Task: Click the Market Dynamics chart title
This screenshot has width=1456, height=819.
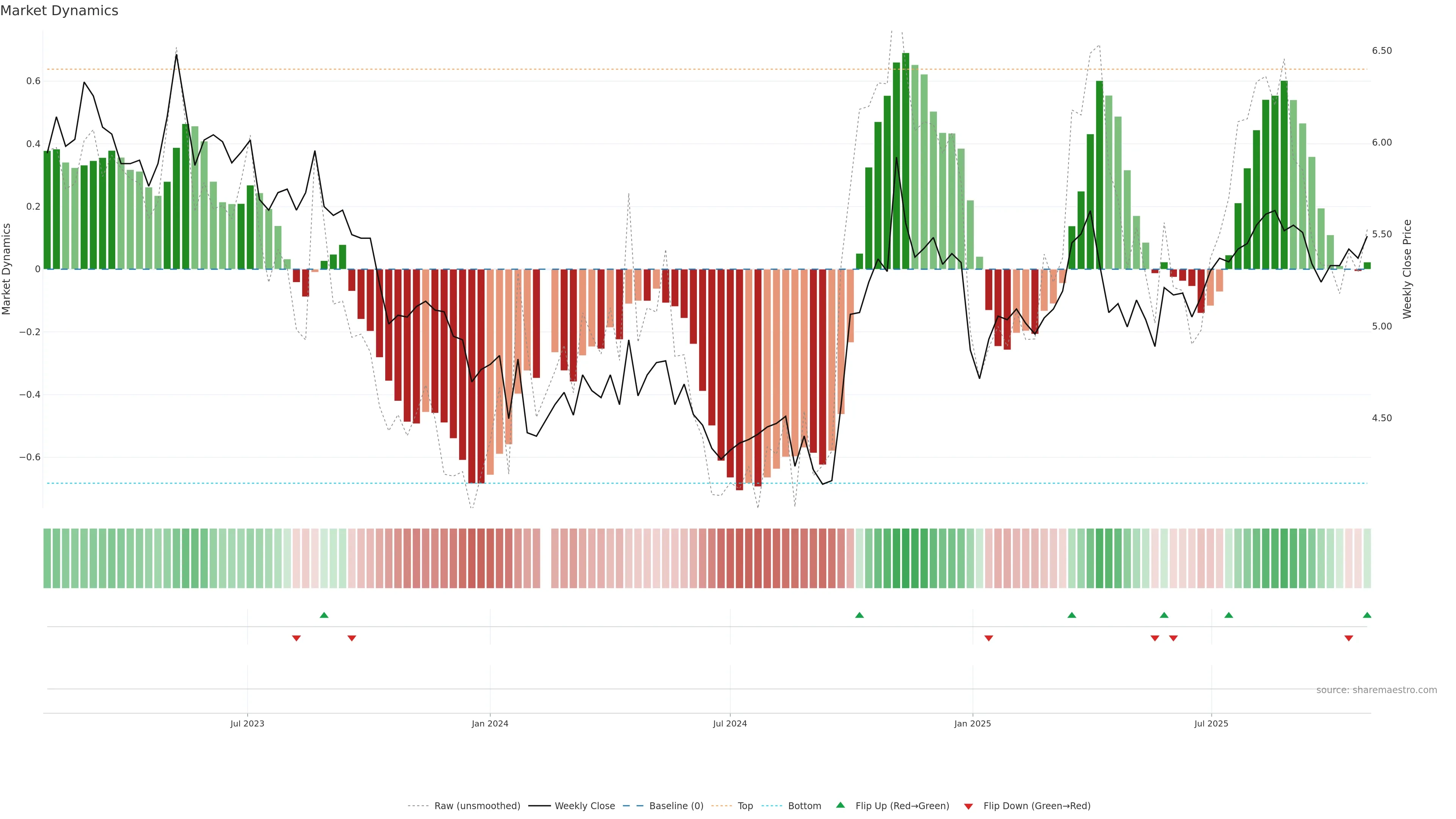Action: 60,11
